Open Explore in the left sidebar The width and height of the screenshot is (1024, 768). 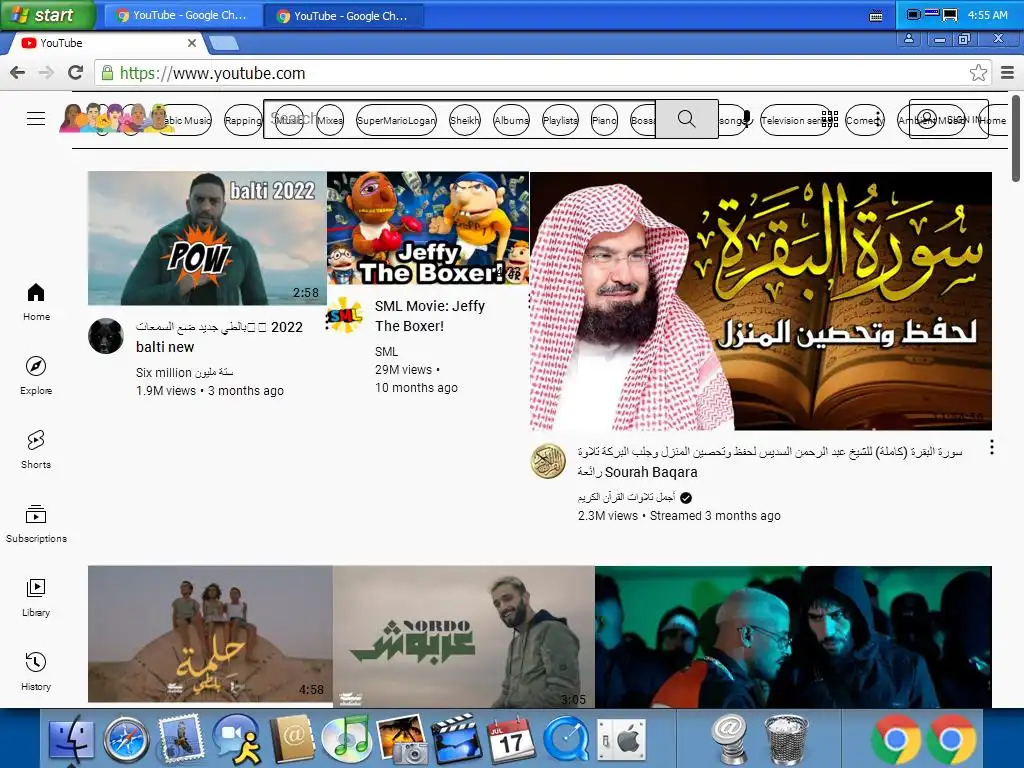tap(36, 376)
